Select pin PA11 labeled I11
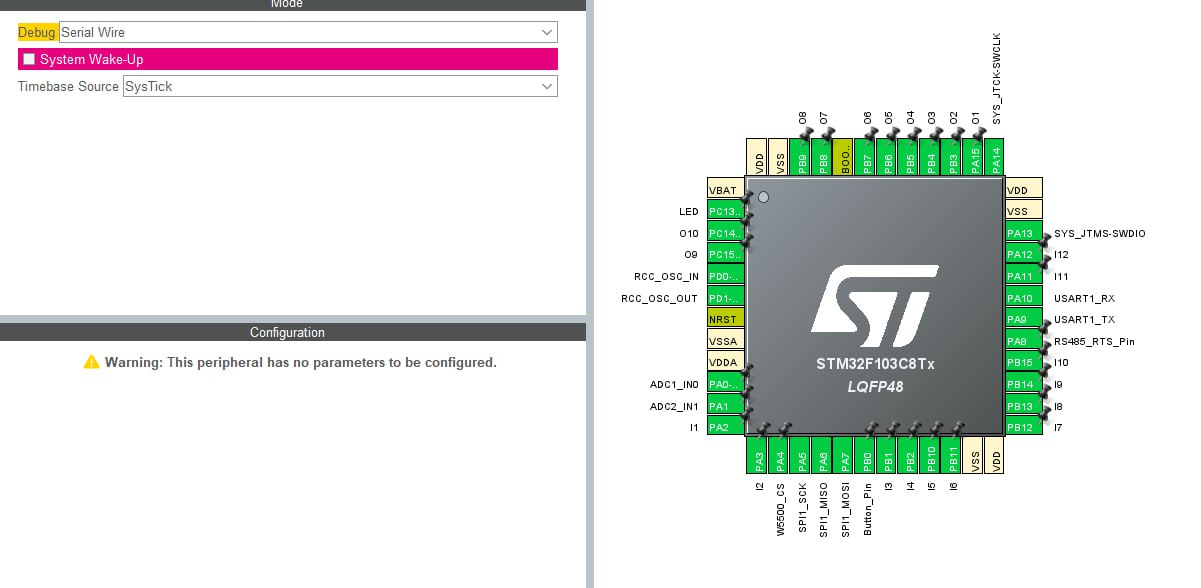Screen dimensions: 1201x588 click(1023, 276)
